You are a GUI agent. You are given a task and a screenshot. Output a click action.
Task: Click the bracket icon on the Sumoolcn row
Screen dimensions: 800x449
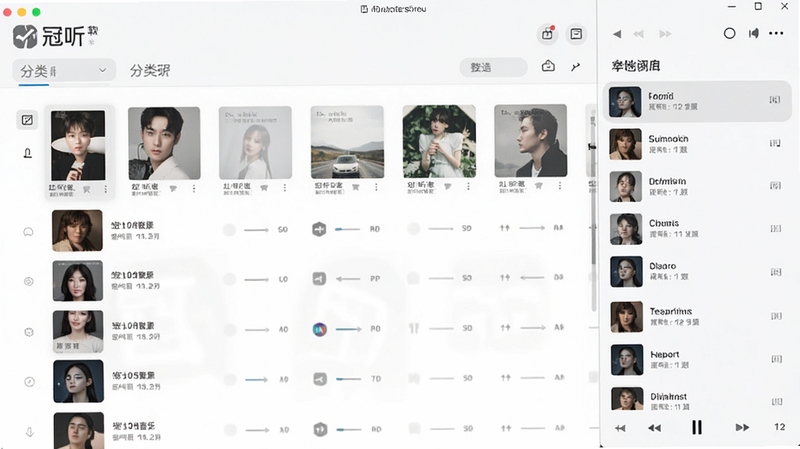pos(775,143)
